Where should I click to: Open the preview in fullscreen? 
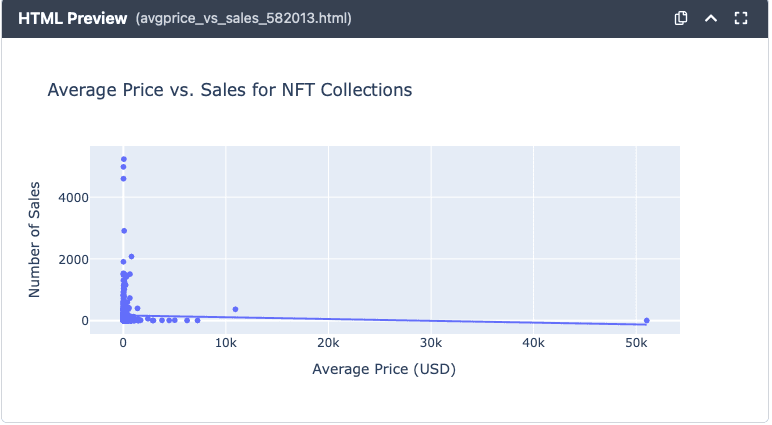click(741, 18)
